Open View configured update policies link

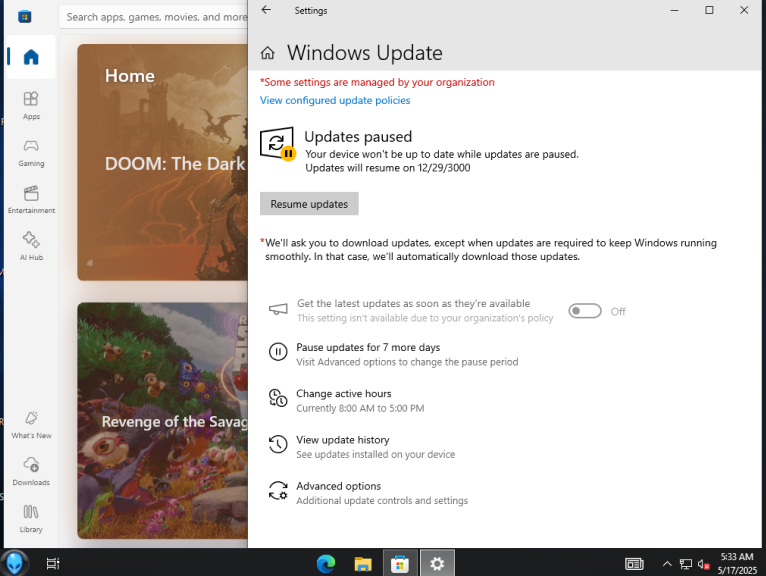[x=335, y=100]
